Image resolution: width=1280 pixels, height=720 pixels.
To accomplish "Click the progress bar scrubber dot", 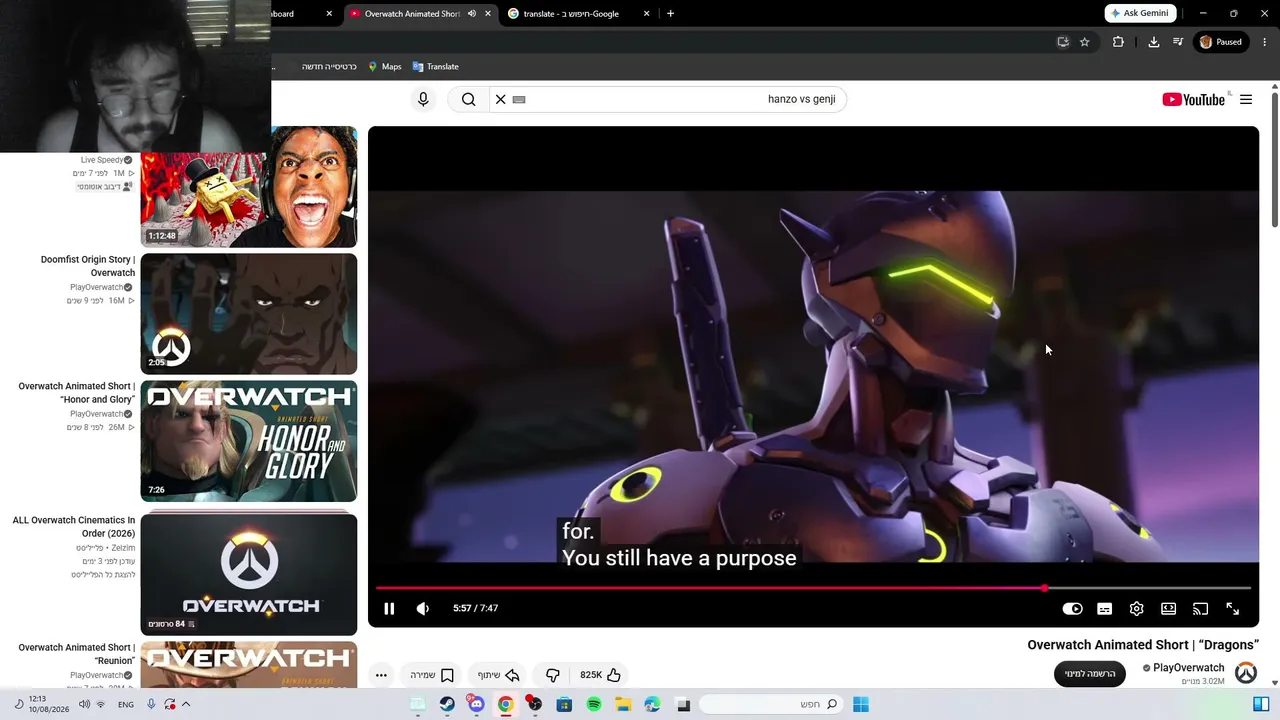I will pyautogui.click(x=1044, y=588).
